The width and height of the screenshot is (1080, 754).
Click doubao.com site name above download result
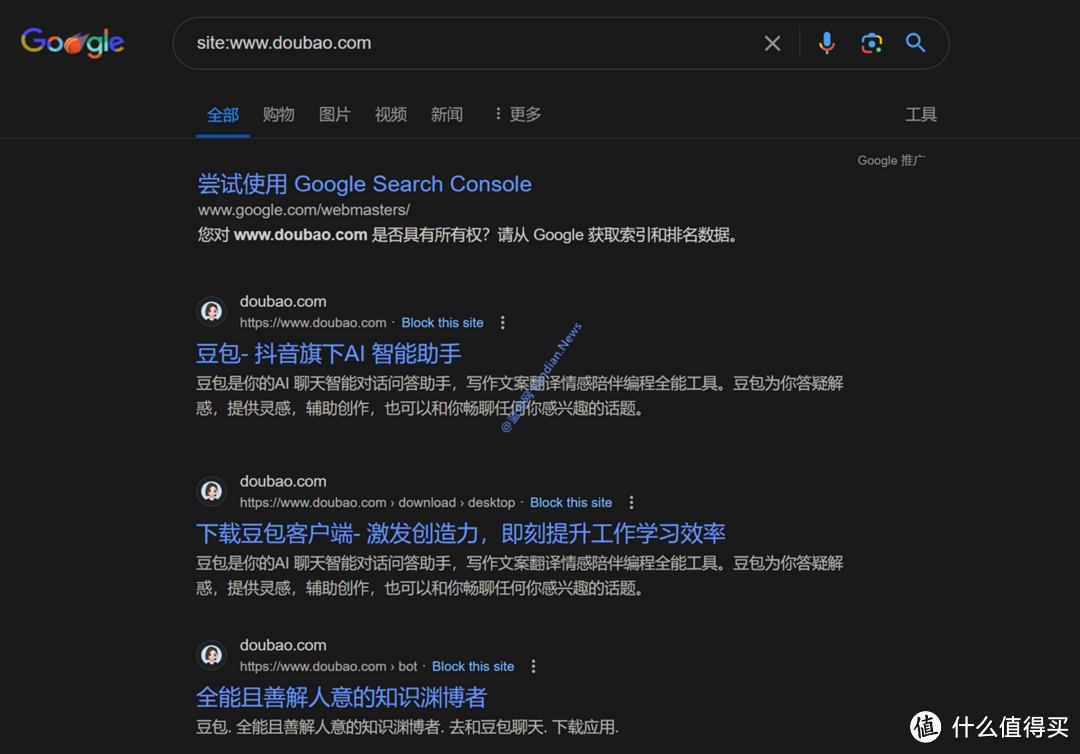283,481
